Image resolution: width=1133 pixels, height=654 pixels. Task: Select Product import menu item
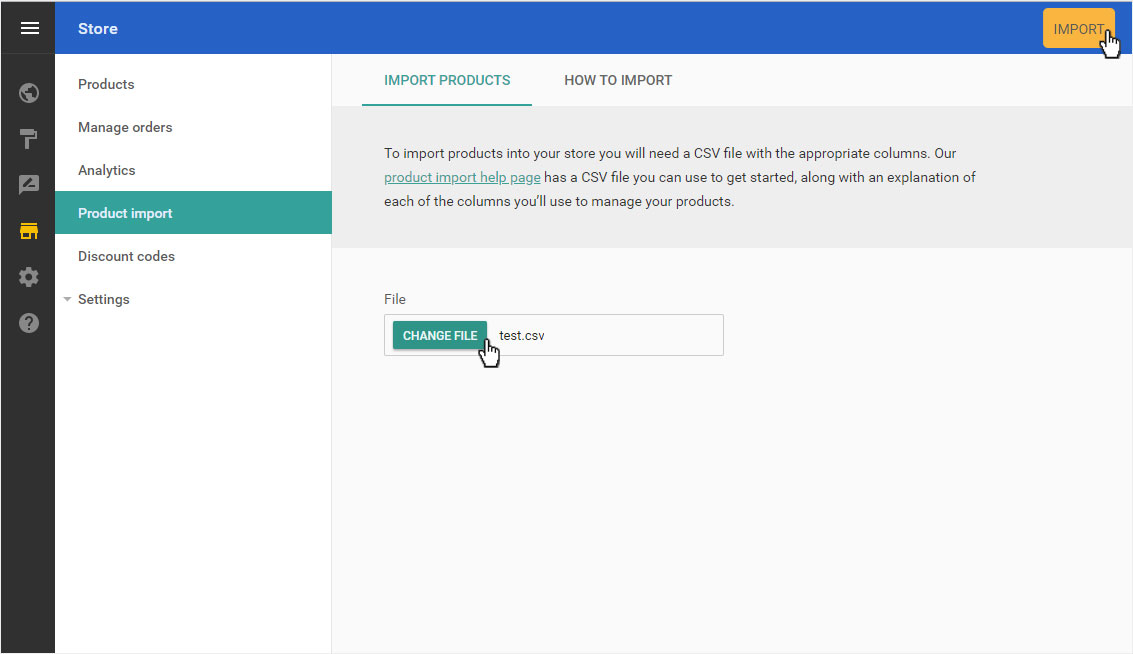click(193, 212)
